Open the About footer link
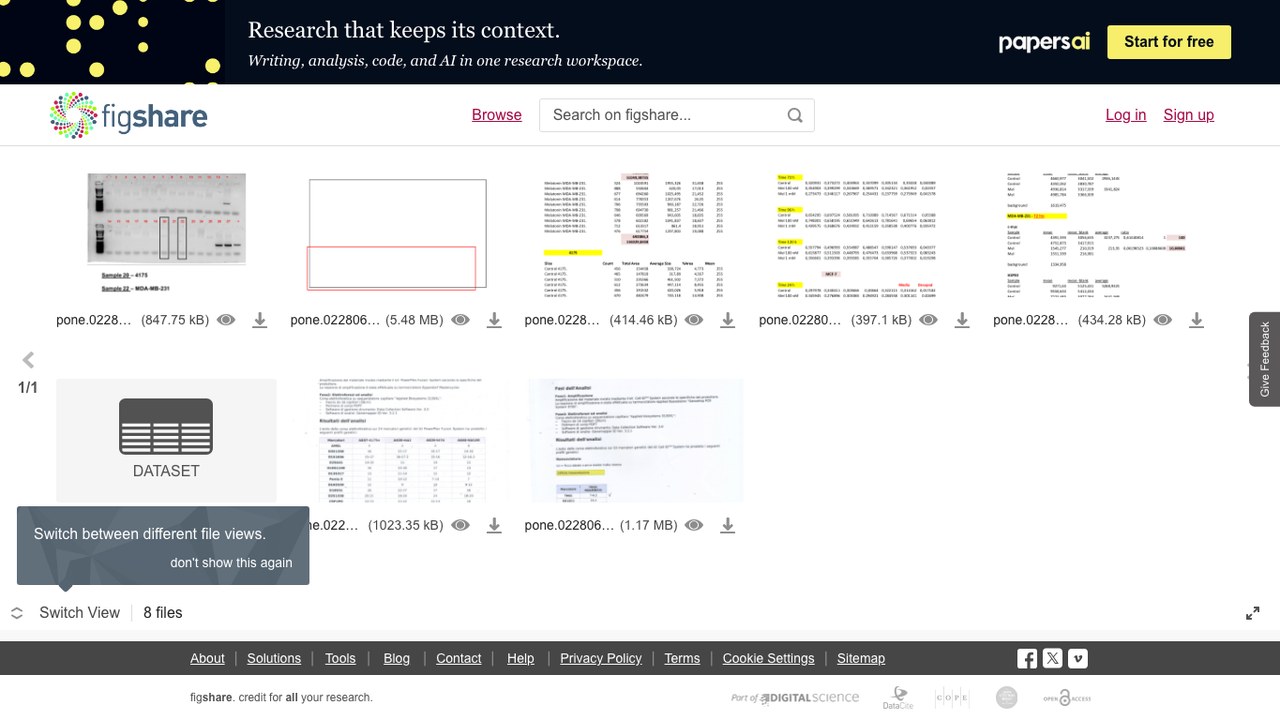The image size is (1280, 720). [207, 658]
